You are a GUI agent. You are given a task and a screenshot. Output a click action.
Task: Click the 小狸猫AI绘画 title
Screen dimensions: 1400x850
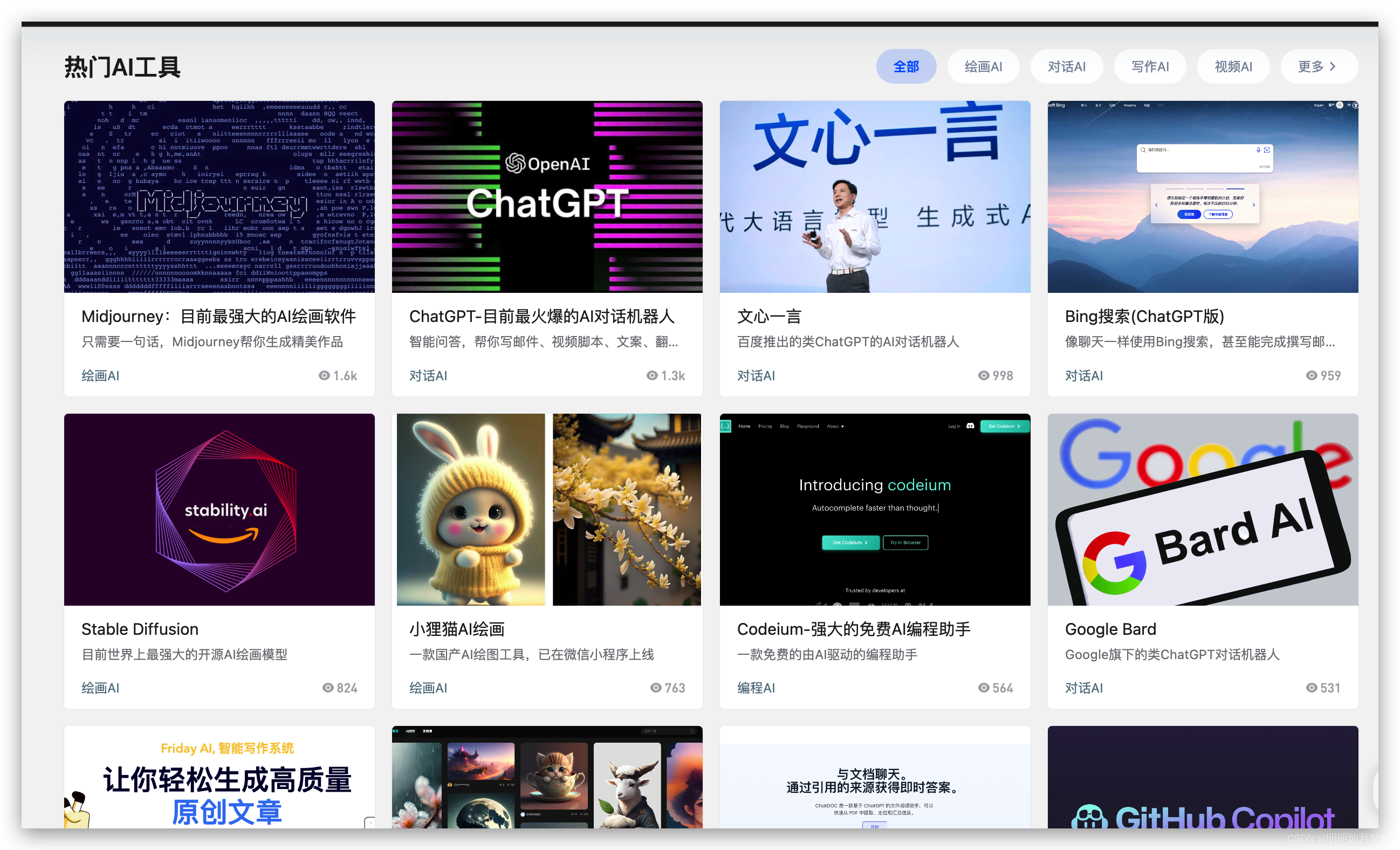point(457,629)
